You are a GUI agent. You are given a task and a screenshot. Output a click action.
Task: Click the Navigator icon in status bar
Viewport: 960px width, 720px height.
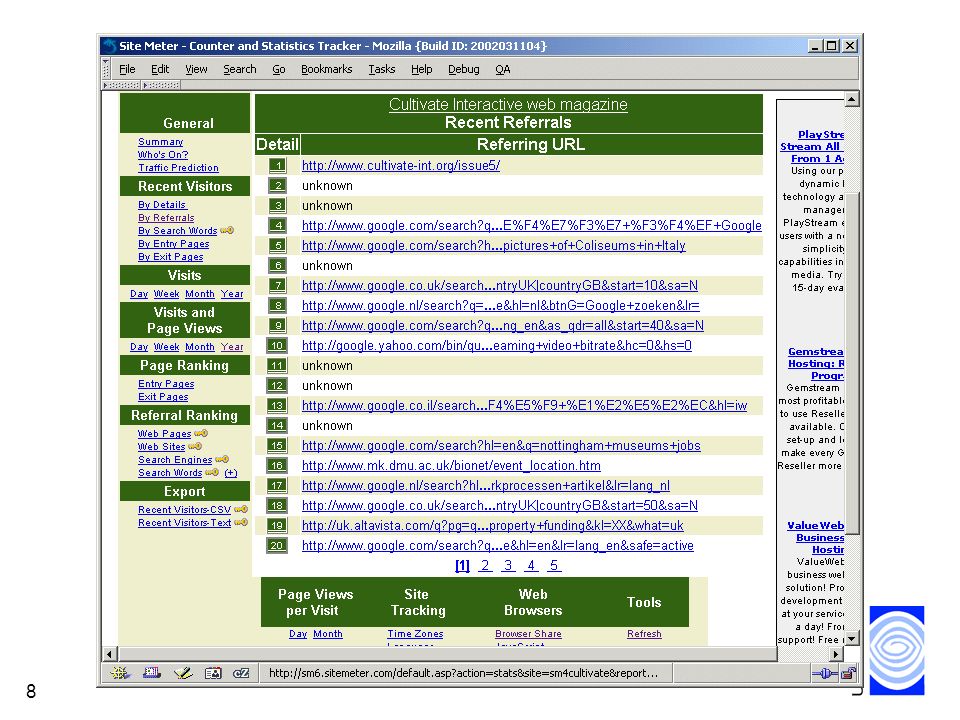pyautogui.click(x=120, y=673)
